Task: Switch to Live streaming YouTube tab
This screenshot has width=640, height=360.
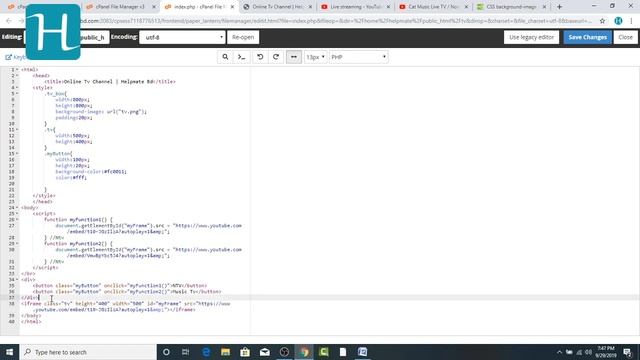Action: pos(355,7)
